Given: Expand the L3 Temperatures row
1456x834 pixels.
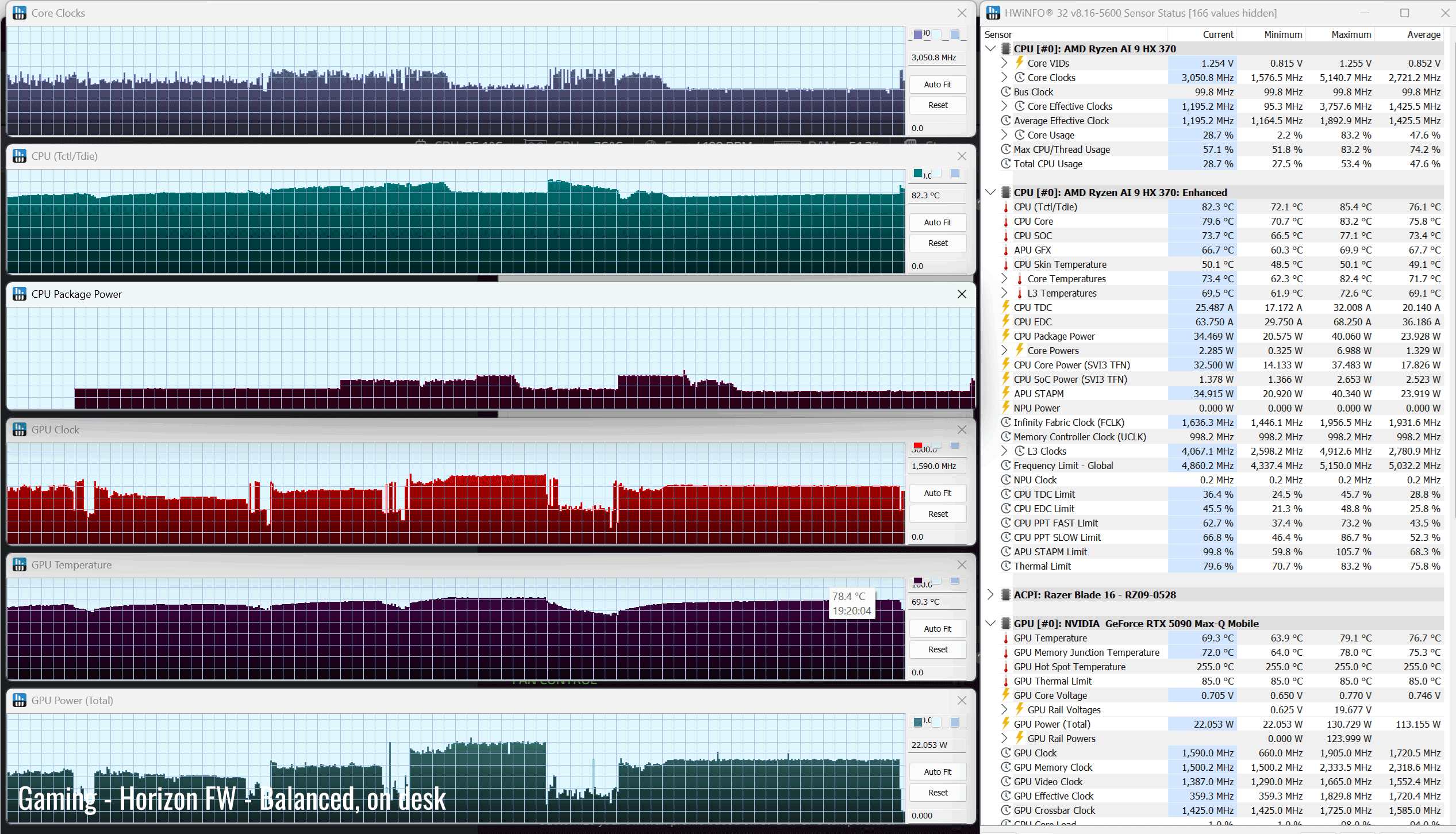Looking at the screenshot, I should 1004,293.
